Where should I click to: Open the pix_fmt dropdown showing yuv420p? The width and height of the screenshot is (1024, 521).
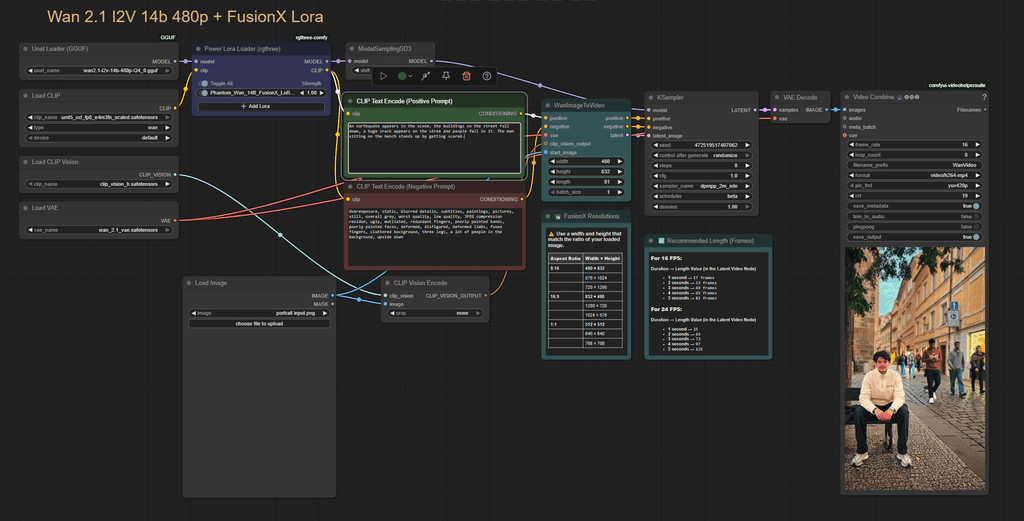click(x=914, y=186)
